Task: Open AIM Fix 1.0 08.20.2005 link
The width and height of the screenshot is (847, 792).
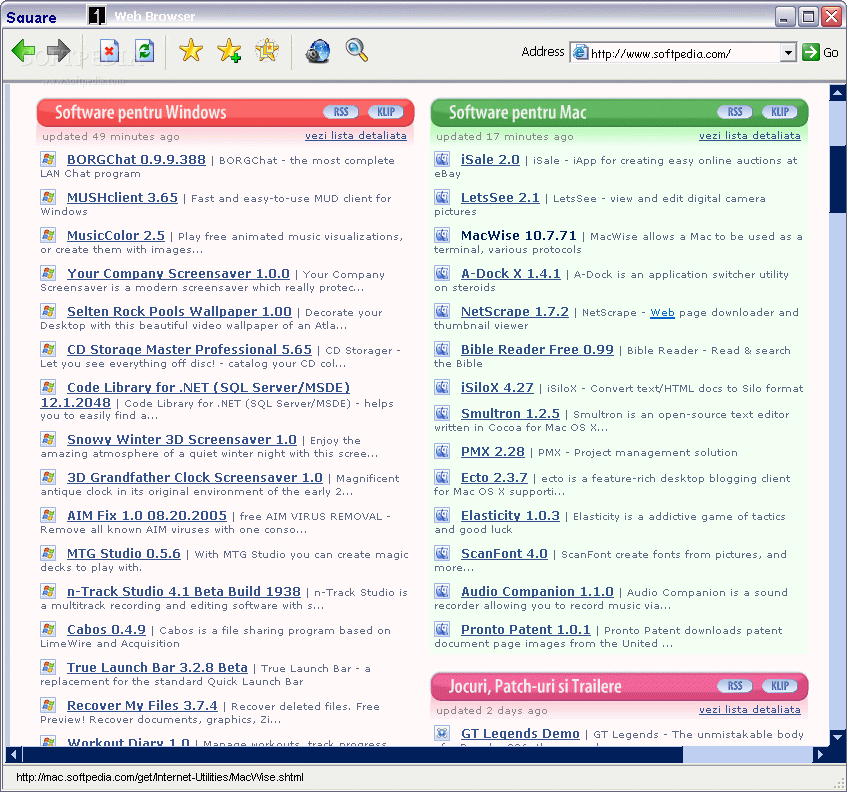Action: coord(147,515)
